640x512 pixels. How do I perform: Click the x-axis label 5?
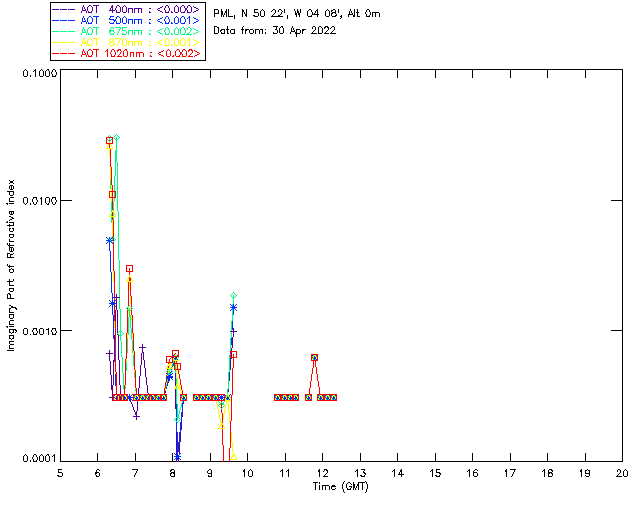(60, 473)
